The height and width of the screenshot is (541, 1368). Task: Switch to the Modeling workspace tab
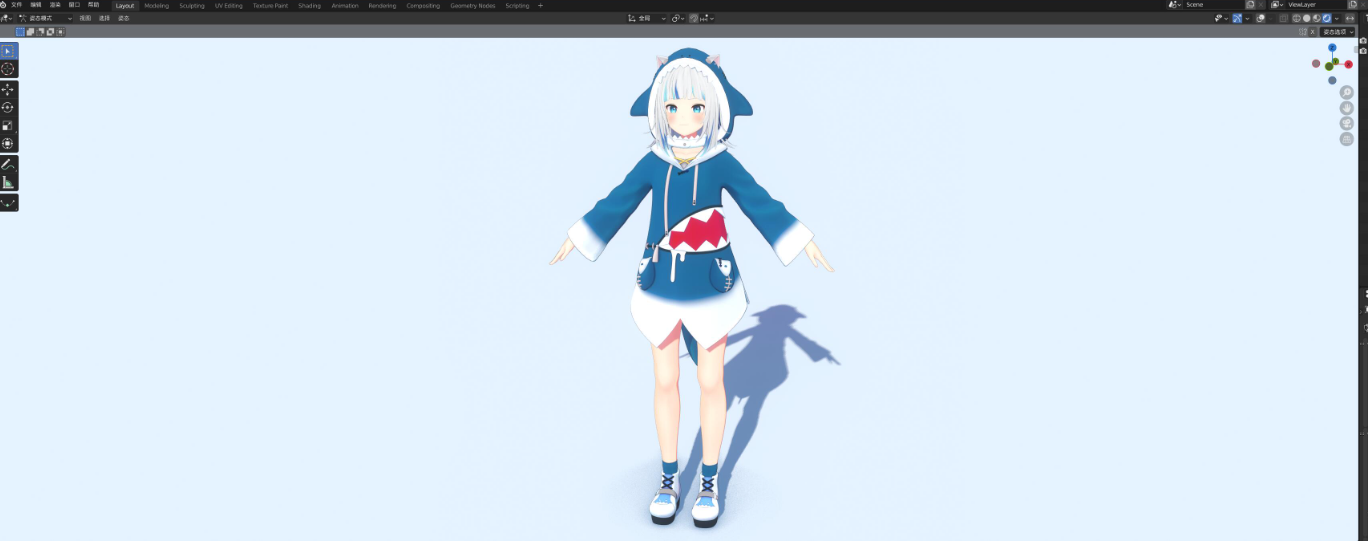coord(157,5)
